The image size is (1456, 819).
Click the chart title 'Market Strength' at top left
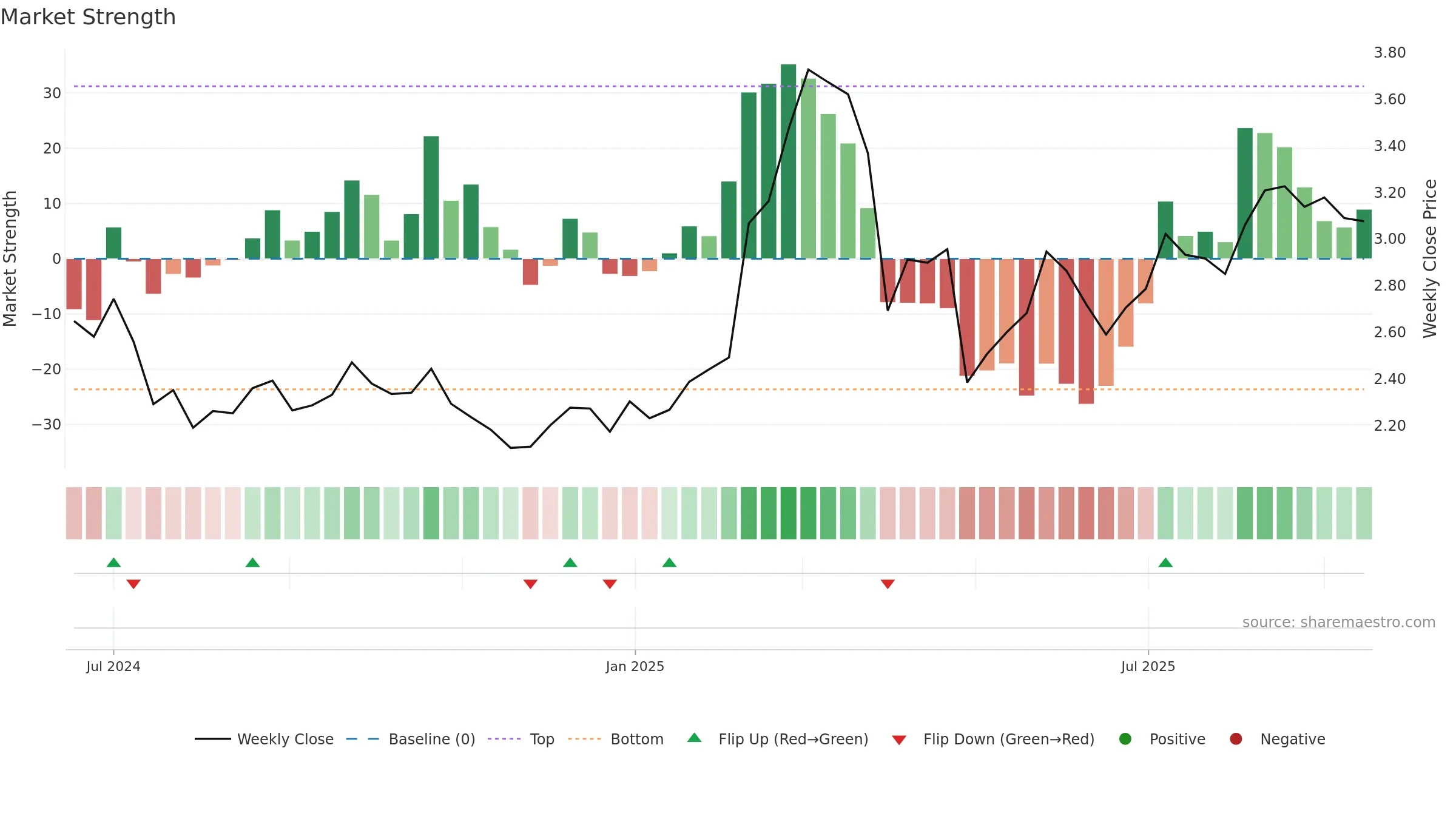[88, 17]
